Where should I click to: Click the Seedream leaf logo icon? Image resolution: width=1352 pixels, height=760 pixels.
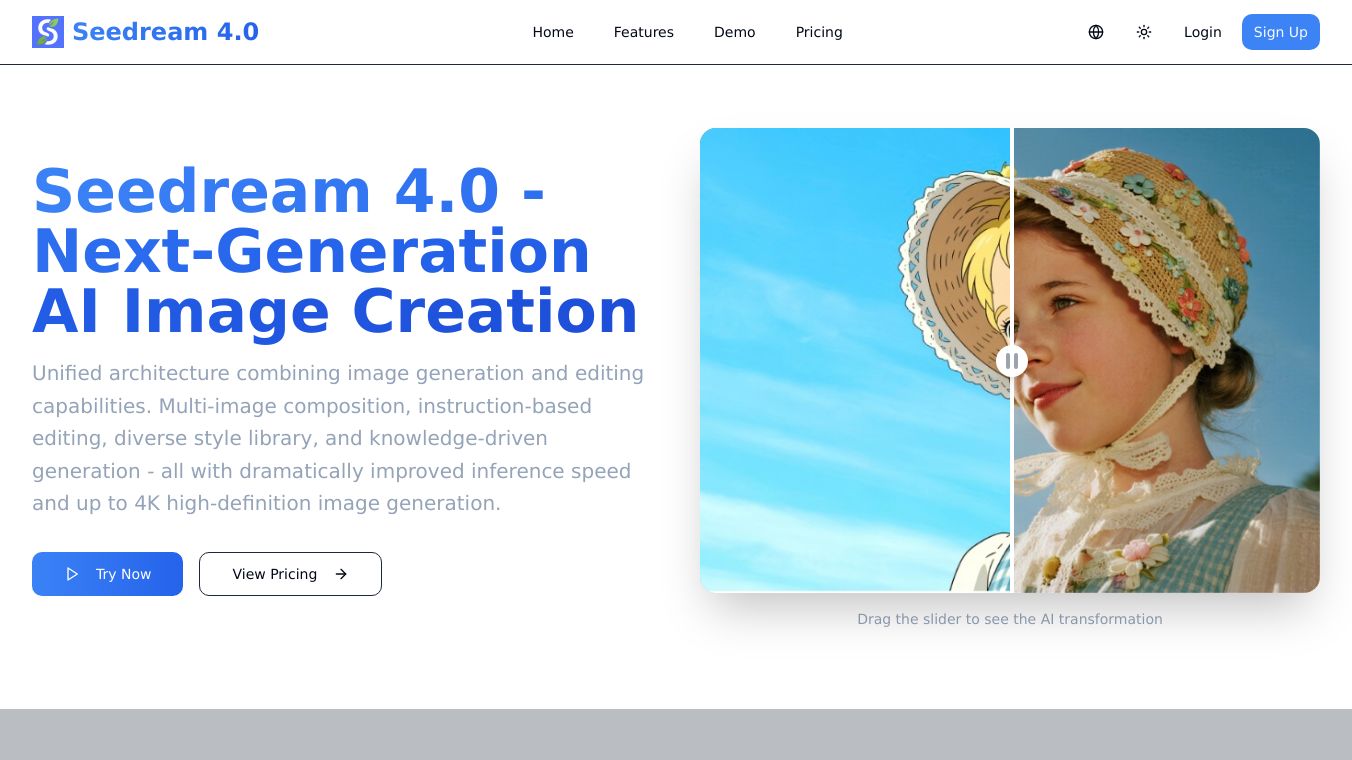click(x=48, y=32)
